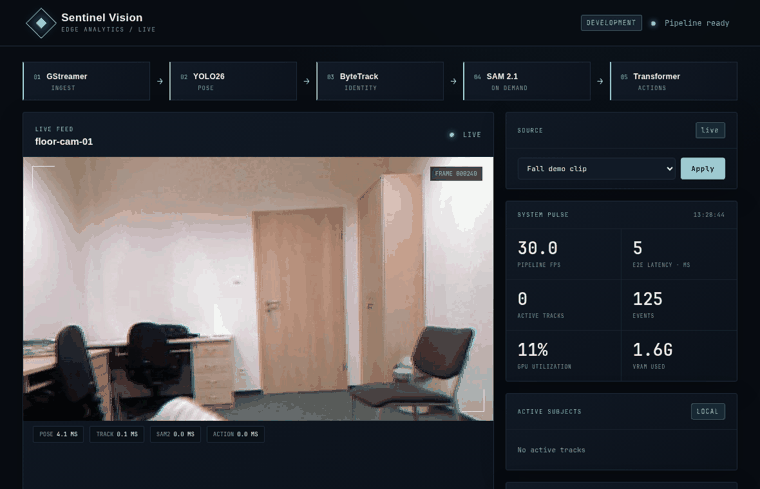Image resolution: width=760 pixels, height=489 pixels.
Task: Click the arrow between ByteTrack and SAM 2.1
Action: [453, 81]
